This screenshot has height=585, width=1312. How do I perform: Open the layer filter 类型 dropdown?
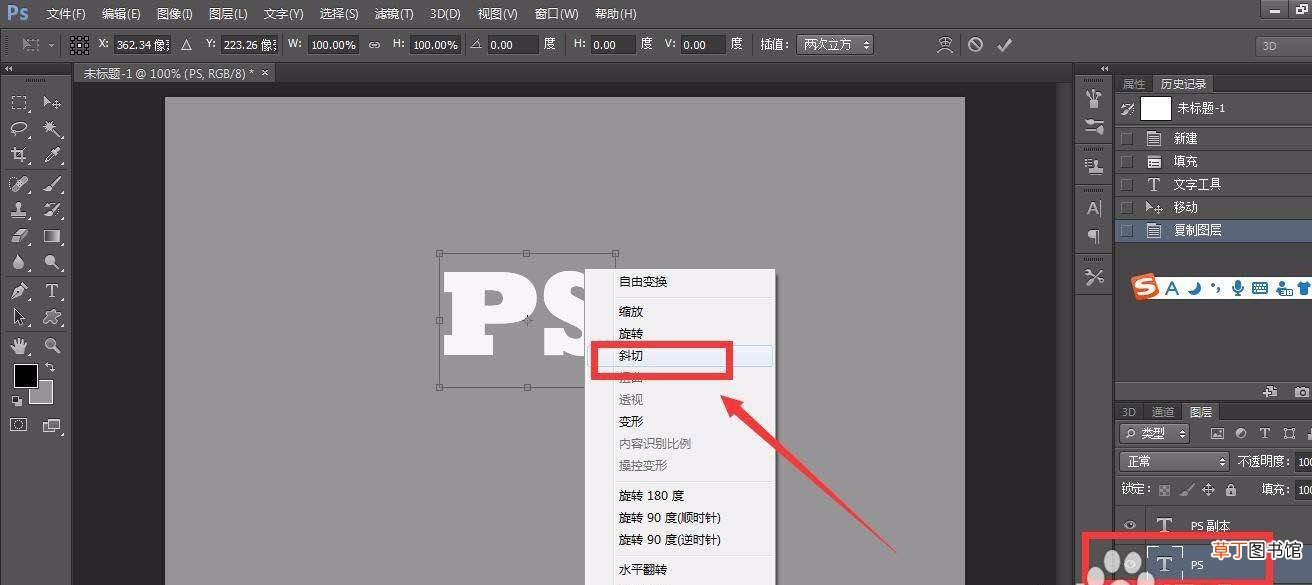(x=1154, y=433)
